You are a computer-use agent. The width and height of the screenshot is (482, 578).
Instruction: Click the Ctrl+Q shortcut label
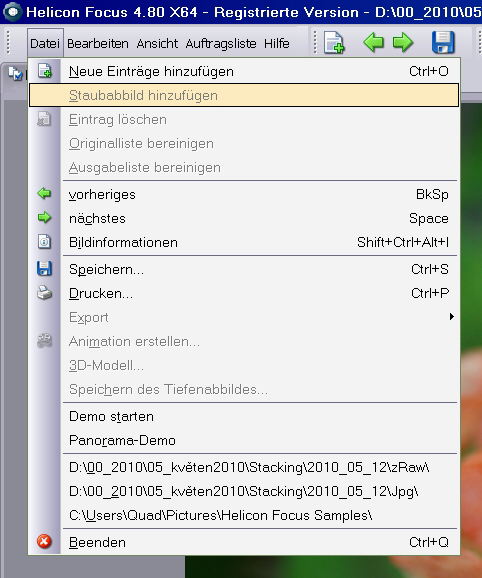[429, 542]
